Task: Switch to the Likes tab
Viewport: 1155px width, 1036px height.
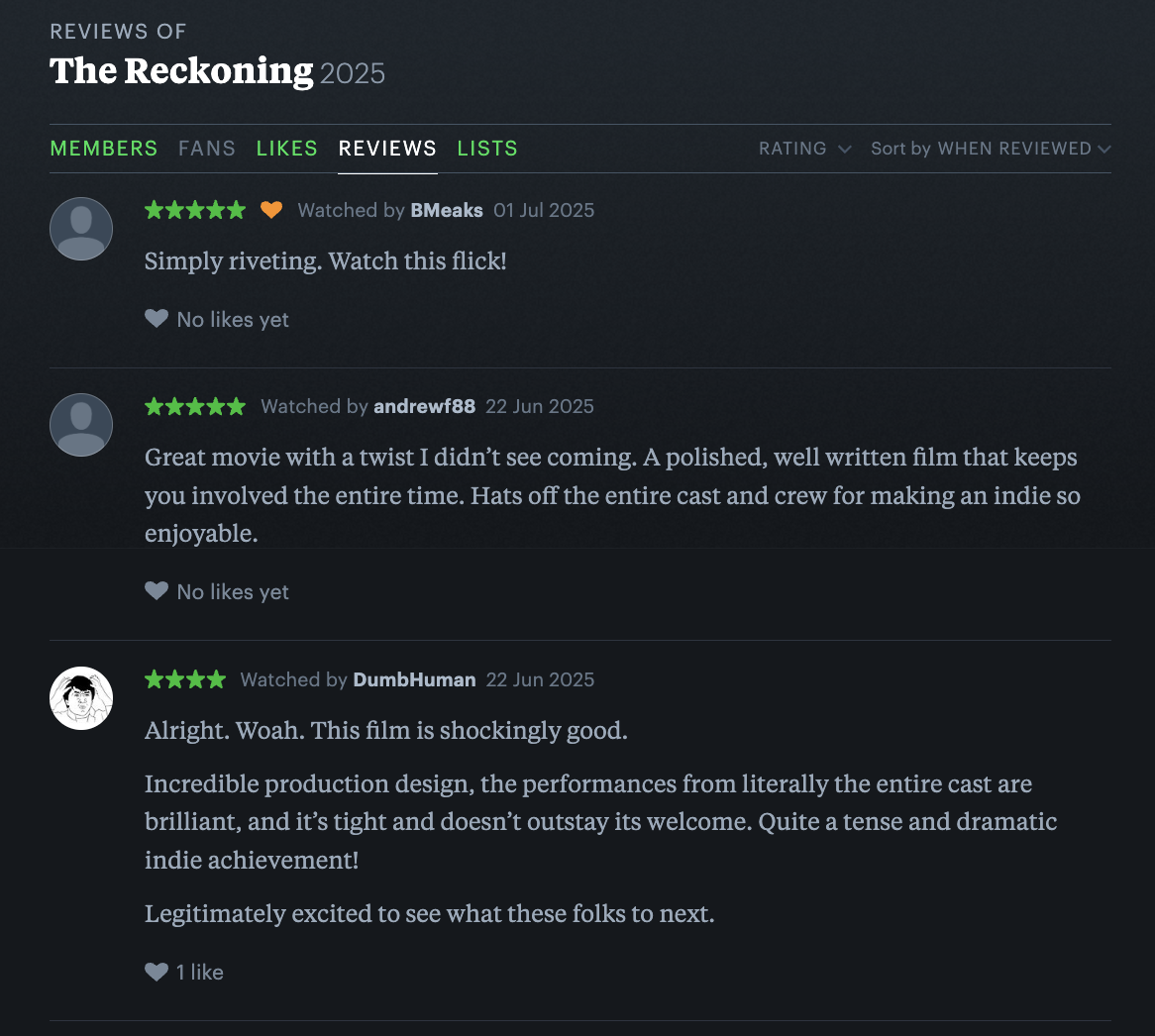Action: click(x=287, y=149)
